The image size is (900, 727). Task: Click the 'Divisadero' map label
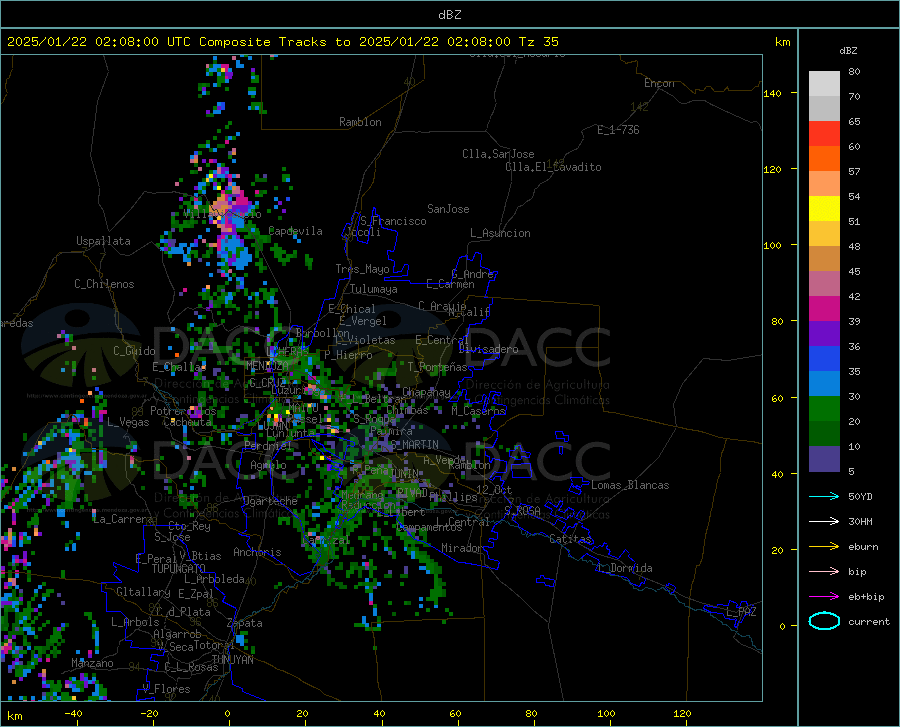point(488,349)
